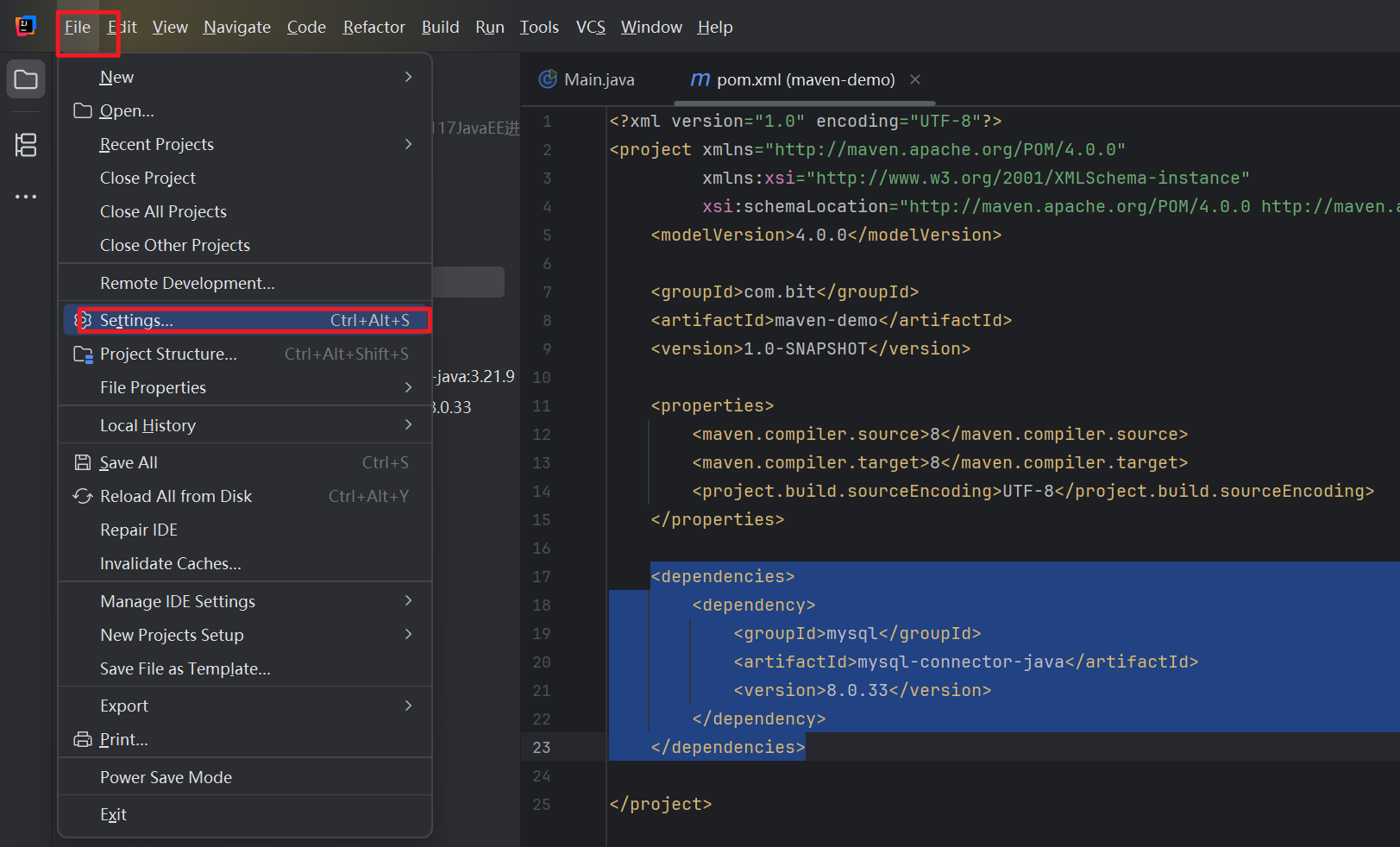Click the folder icon beside Open...
1400x847 pixels.
[x=83, y=110]
